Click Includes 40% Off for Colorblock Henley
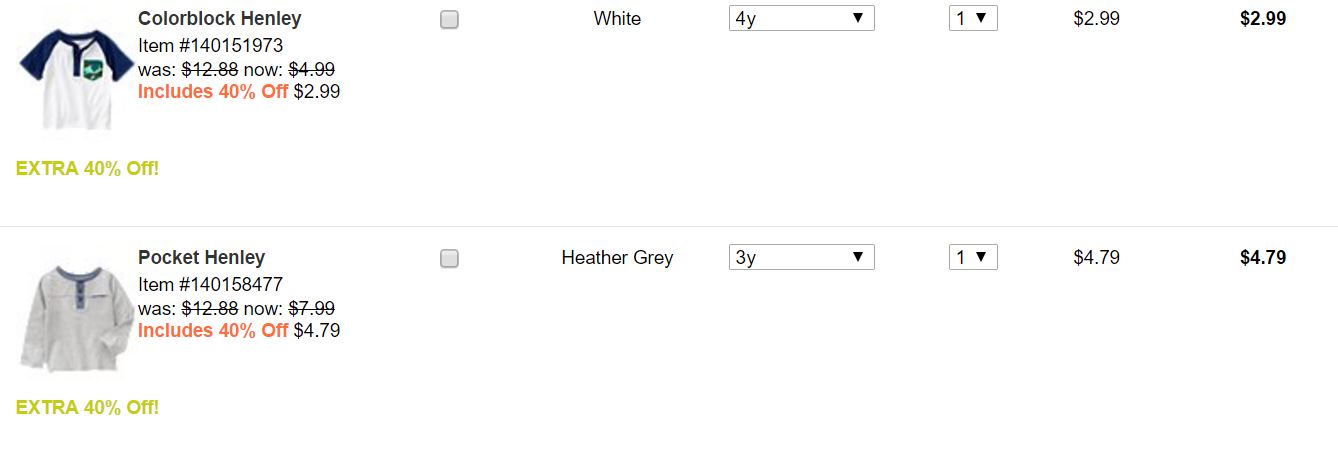 (x=213, y=92)
